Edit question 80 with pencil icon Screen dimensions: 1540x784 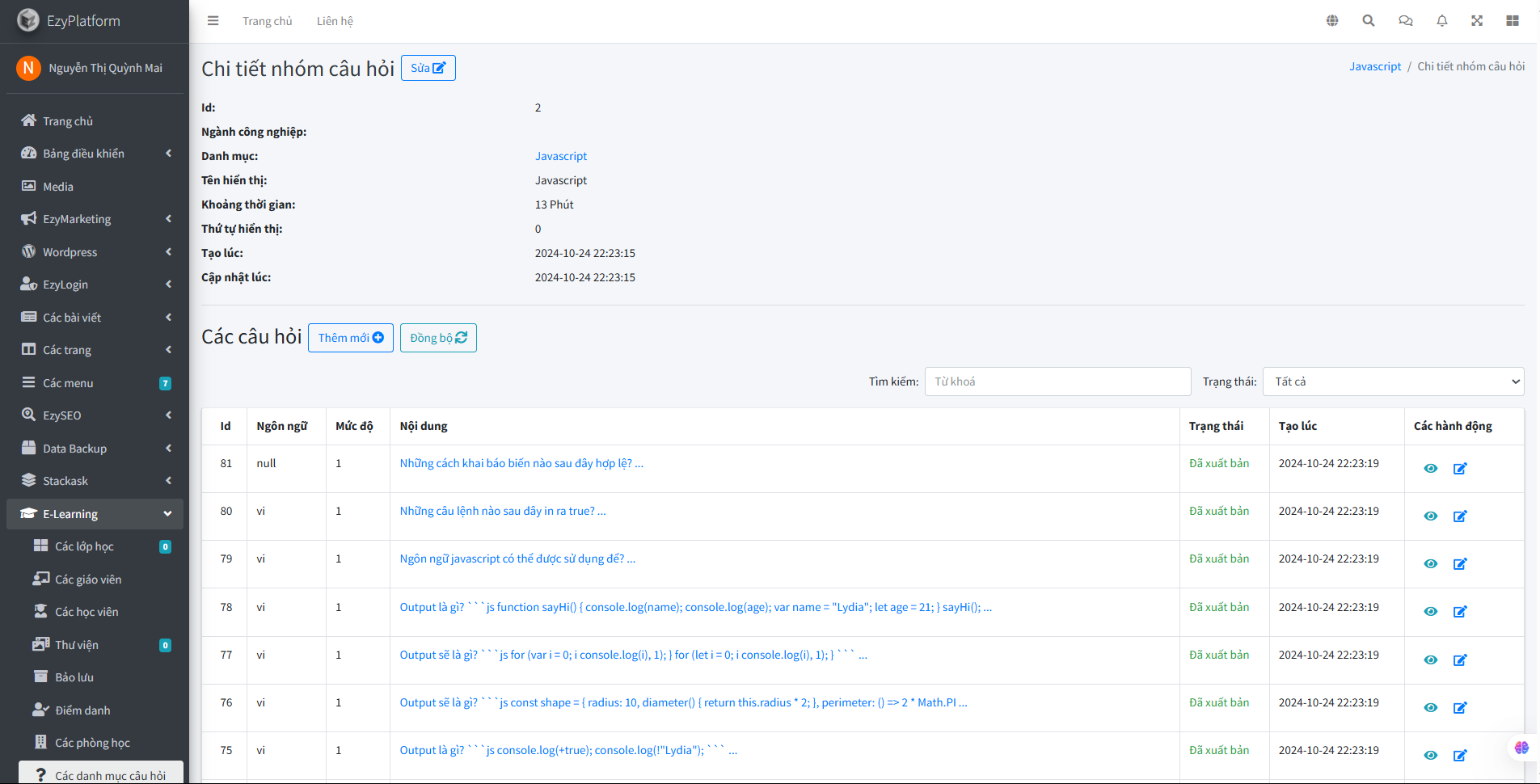click(x=1460, y=516)
